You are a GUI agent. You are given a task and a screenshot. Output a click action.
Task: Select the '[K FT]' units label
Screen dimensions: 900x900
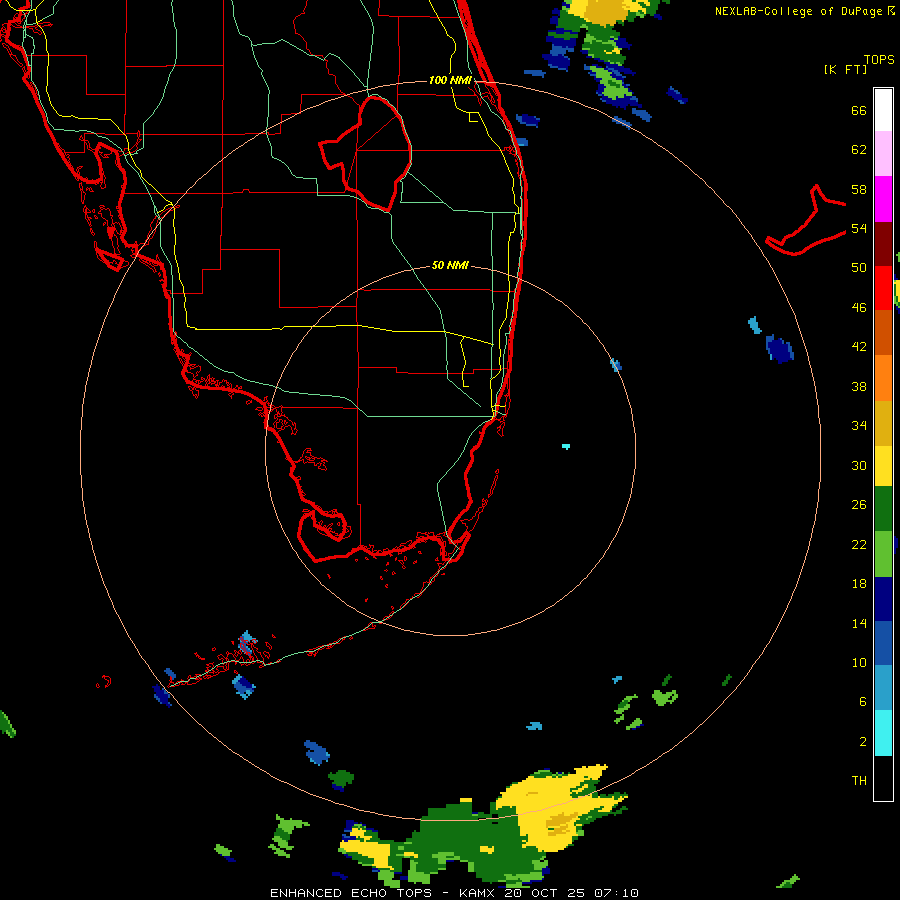point(845,70)
